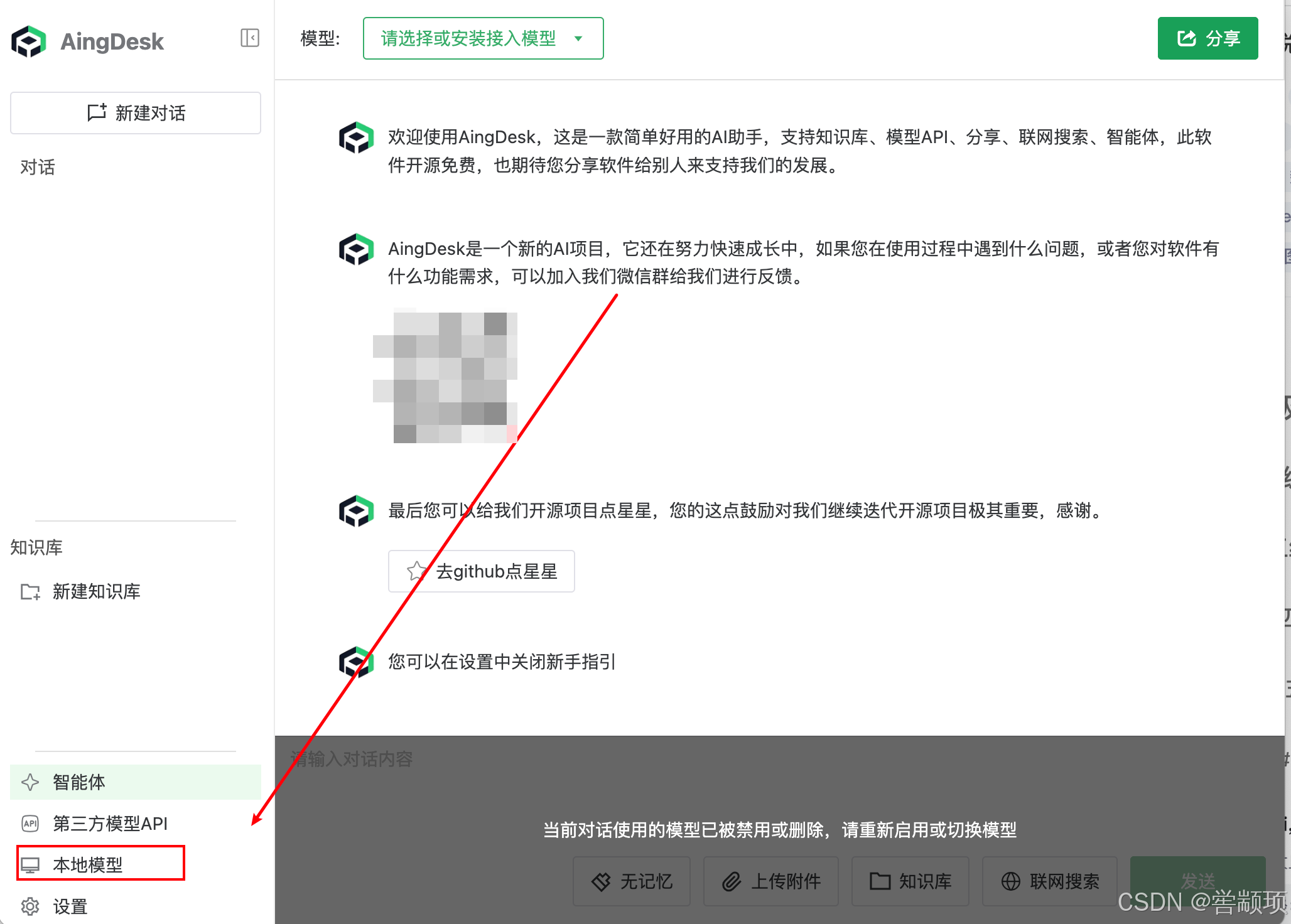
Task: Select 第三方模型API in the sidebar menu
Action: [111, 823]
